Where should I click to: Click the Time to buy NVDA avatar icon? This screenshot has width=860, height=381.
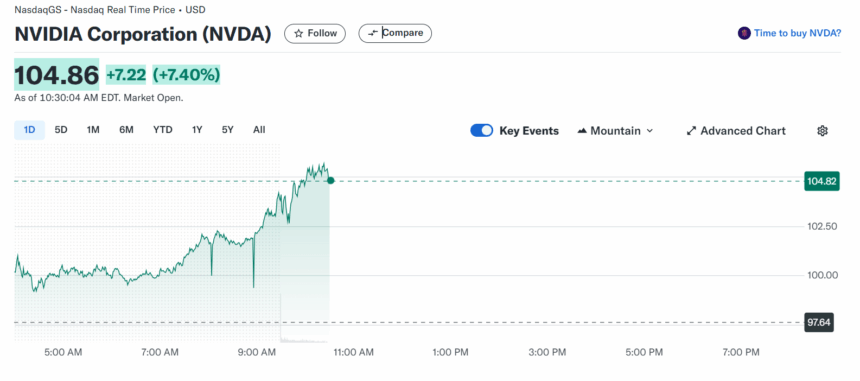744,33
